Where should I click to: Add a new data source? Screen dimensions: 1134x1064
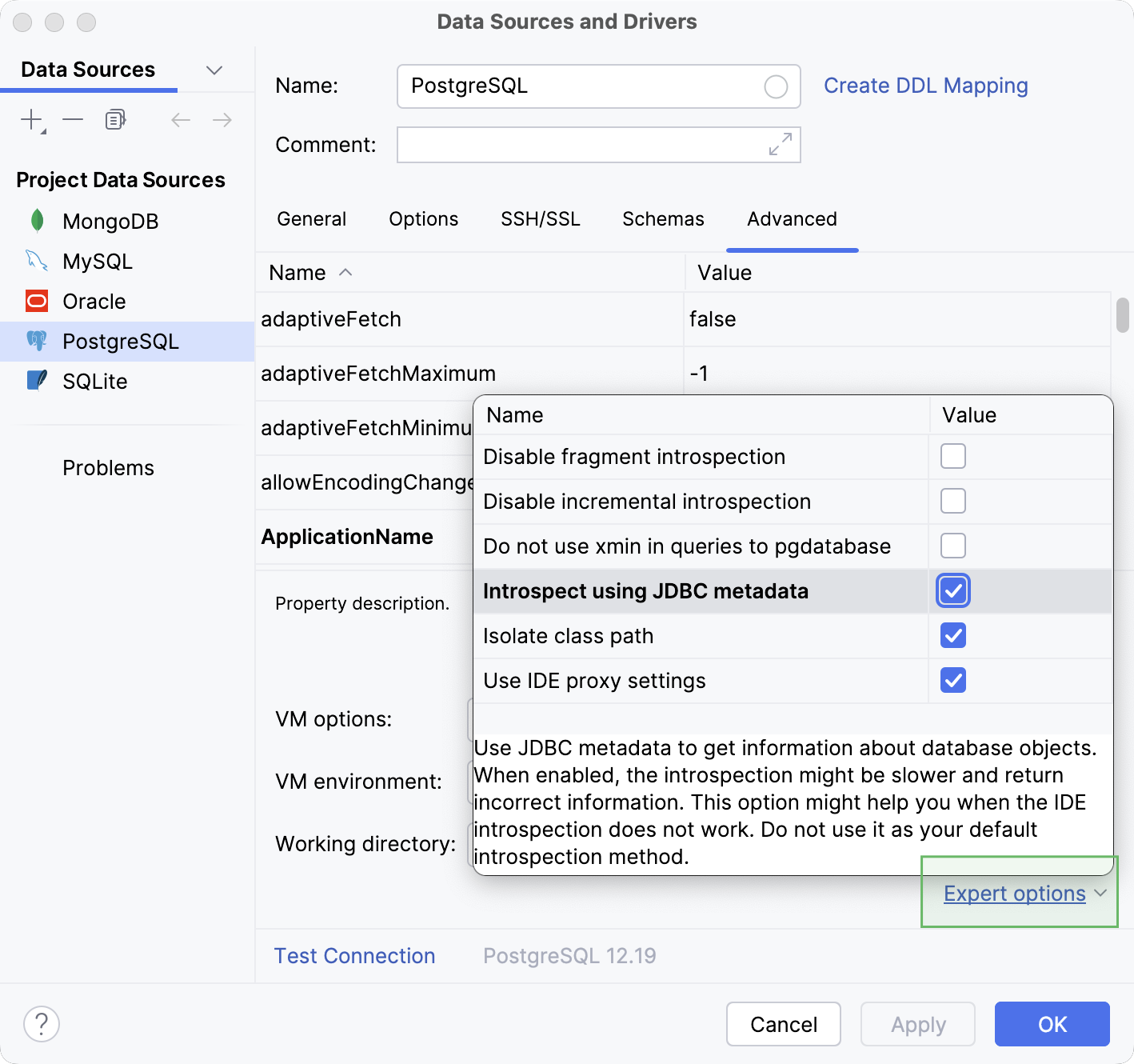coord(31,119)
